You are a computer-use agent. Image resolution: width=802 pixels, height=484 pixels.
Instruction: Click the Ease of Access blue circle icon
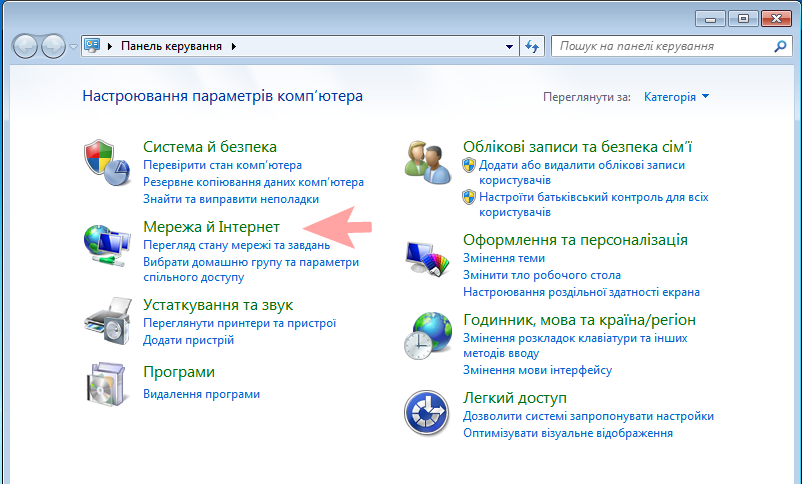pos(427,413)
